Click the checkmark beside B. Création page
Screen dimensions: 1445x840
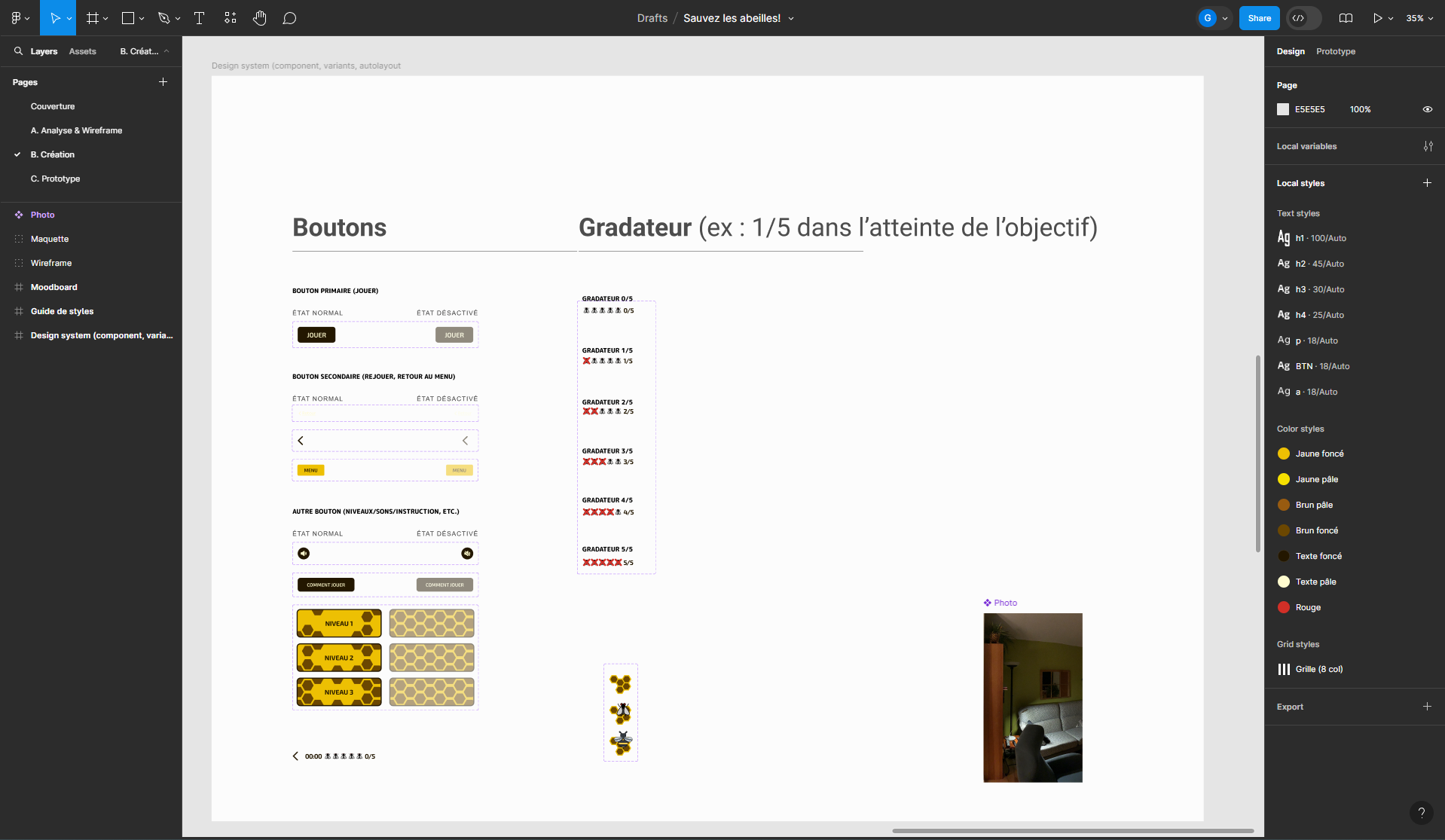click(x=17, y=154)
